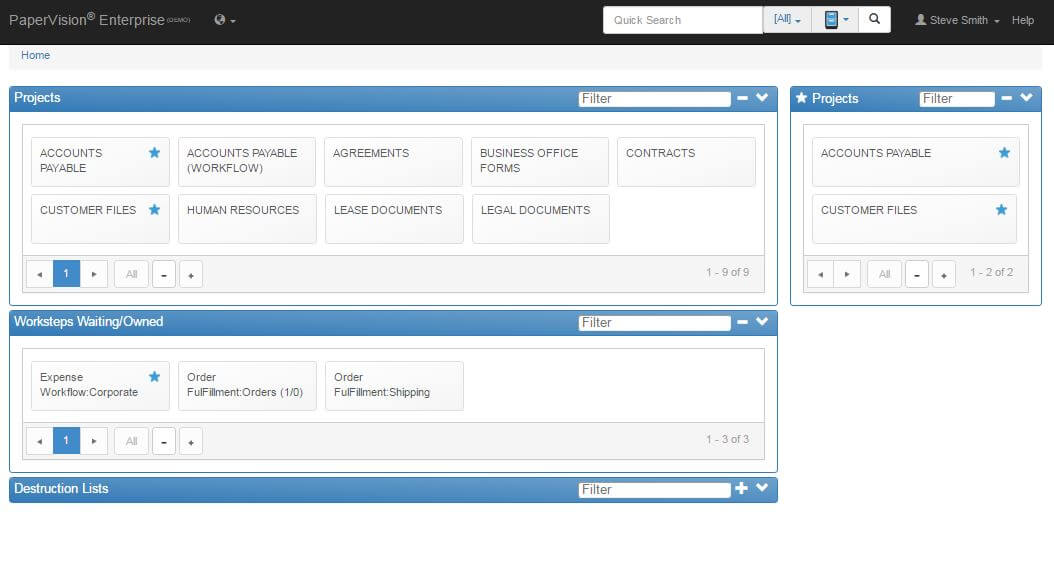The width and height of the screenshot is (1054, 571).
Task: Click the minus button in Worksteps pager
Action: click(x=164, y=441)
